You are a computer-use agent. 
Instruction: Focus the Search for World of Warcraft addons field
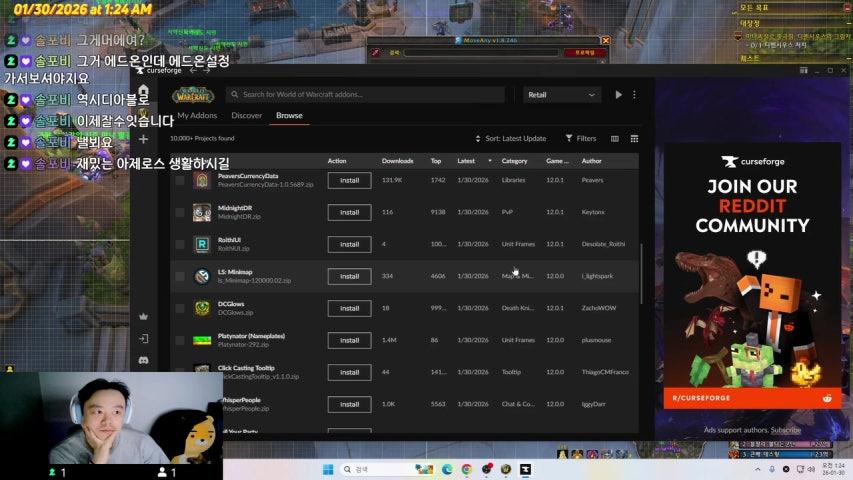(365, 95)
